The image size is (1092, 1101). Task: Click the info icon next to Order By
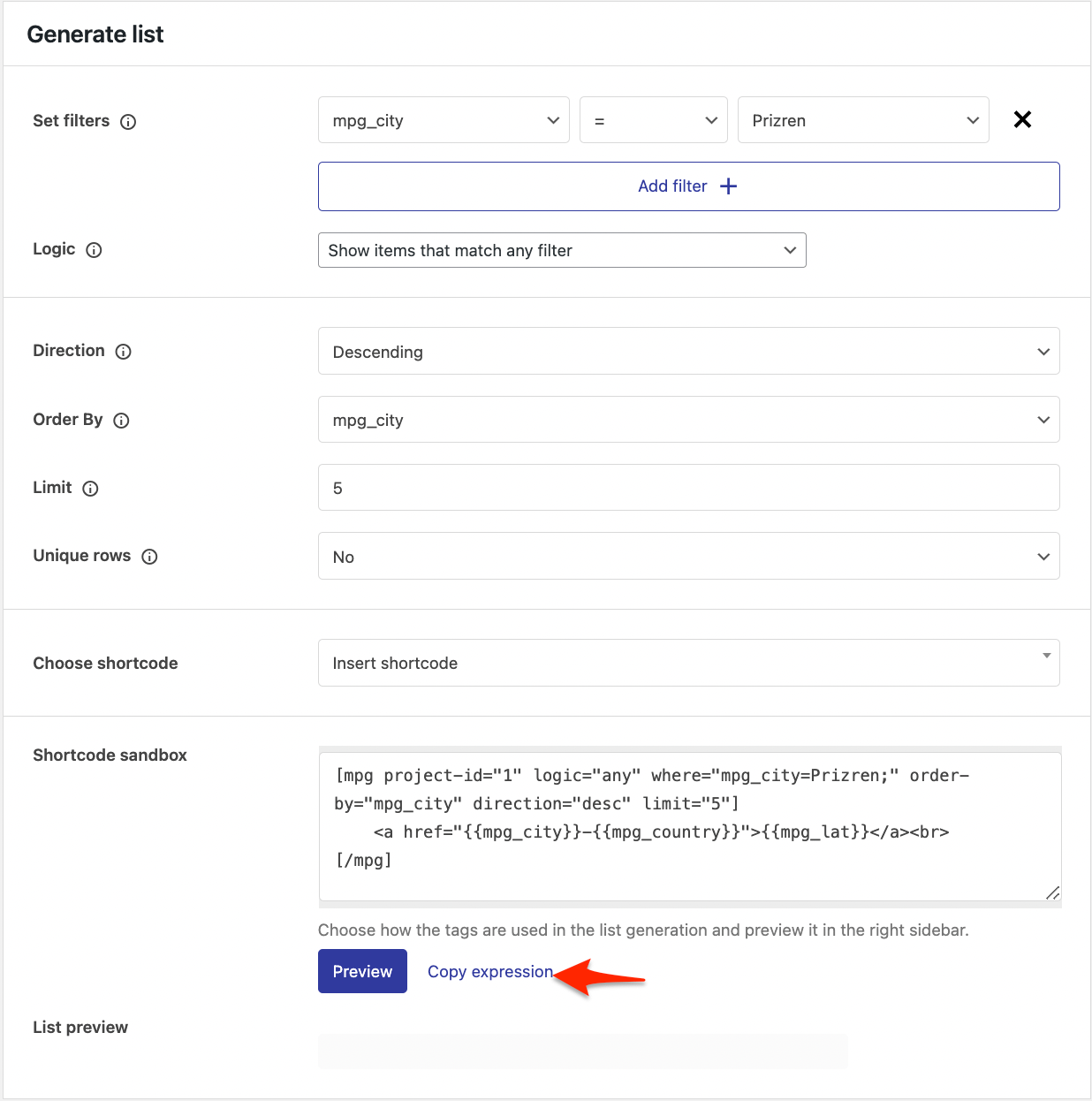pos(121,421)
